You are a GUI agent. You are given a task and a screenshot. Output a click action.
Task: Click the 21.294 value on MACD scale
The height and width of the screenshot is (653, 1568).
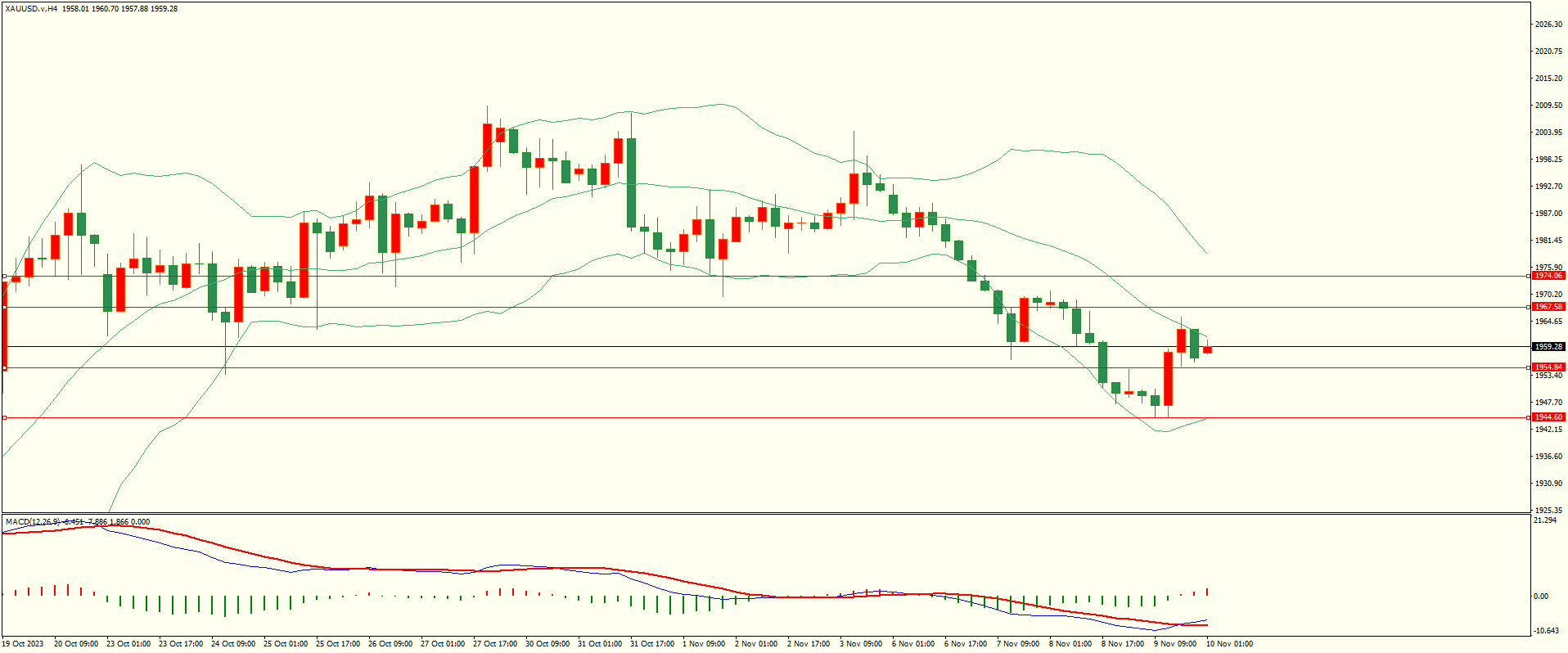pos(1545,520)
